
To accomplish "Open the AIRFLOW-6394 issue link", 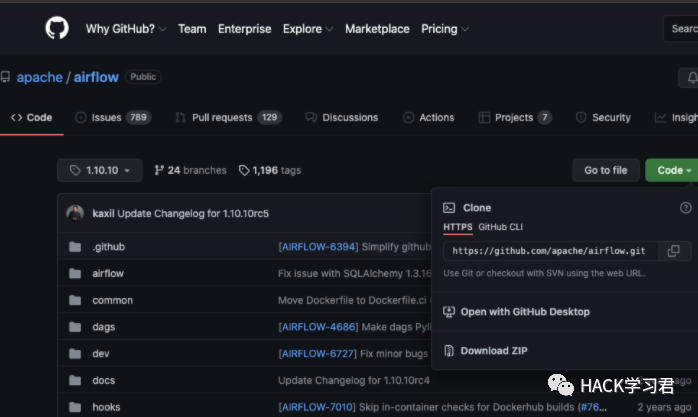I will tap(318, 247).
